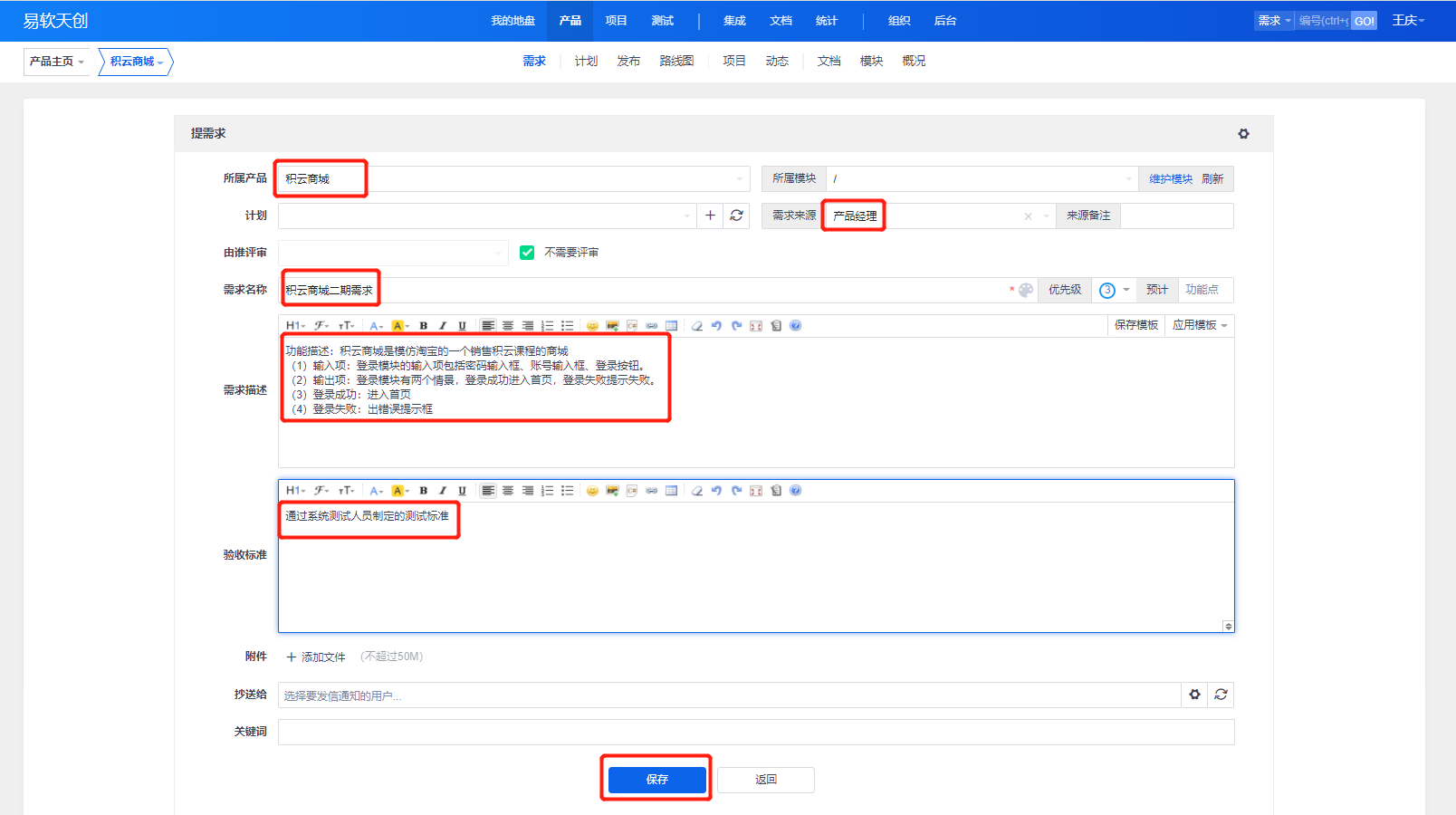Open the 由谁评审 reviewer dropdown

click(393, 253)
